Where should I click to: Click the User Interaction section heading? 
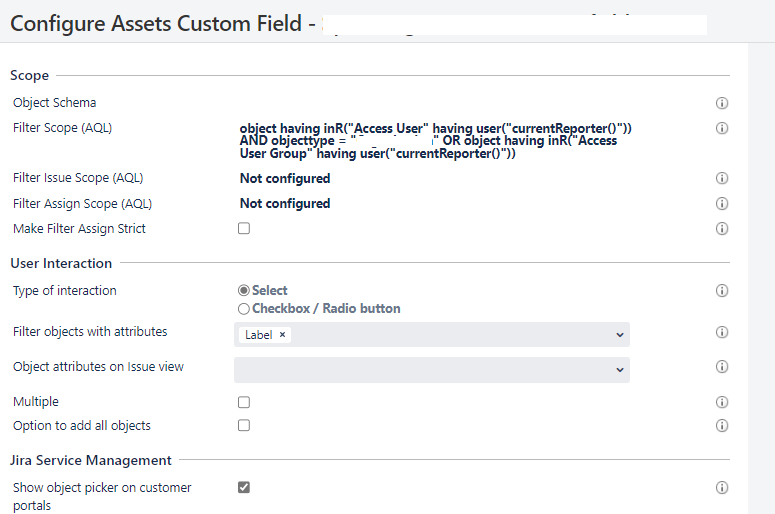[61, 263]
